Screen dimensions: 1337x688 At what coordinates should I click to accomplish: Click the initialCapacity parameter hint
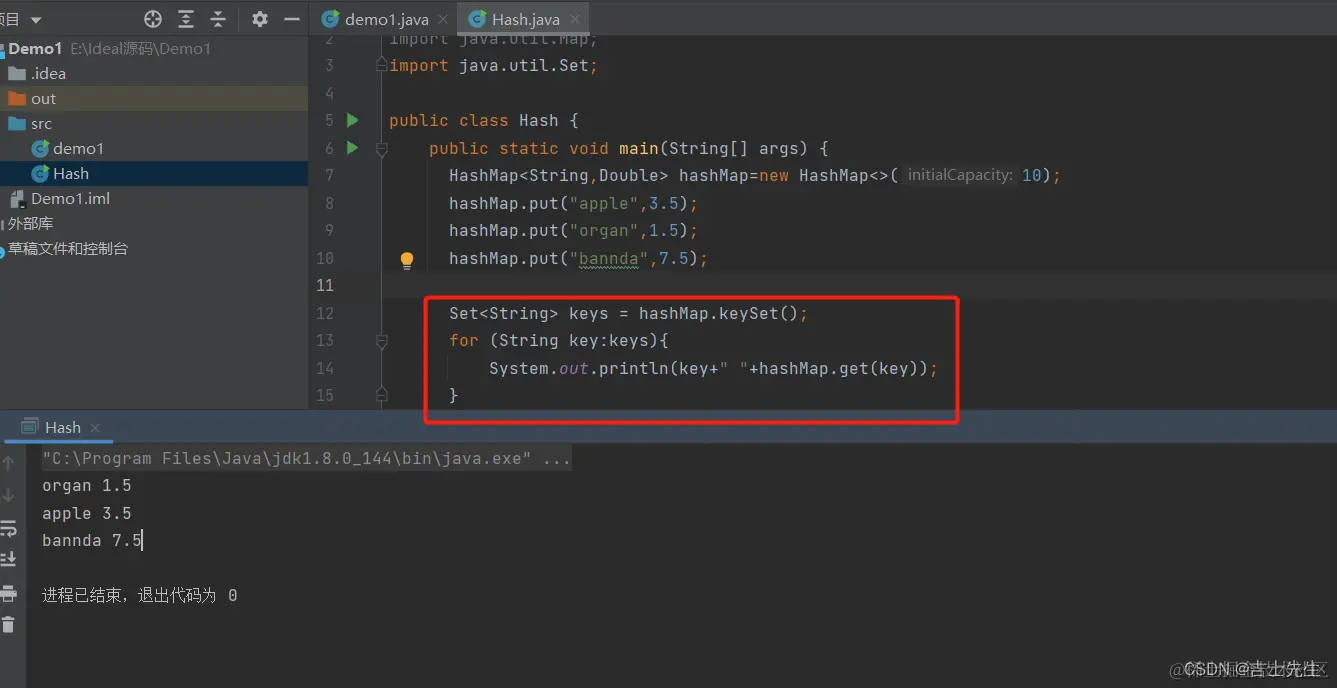coord(960,175)
